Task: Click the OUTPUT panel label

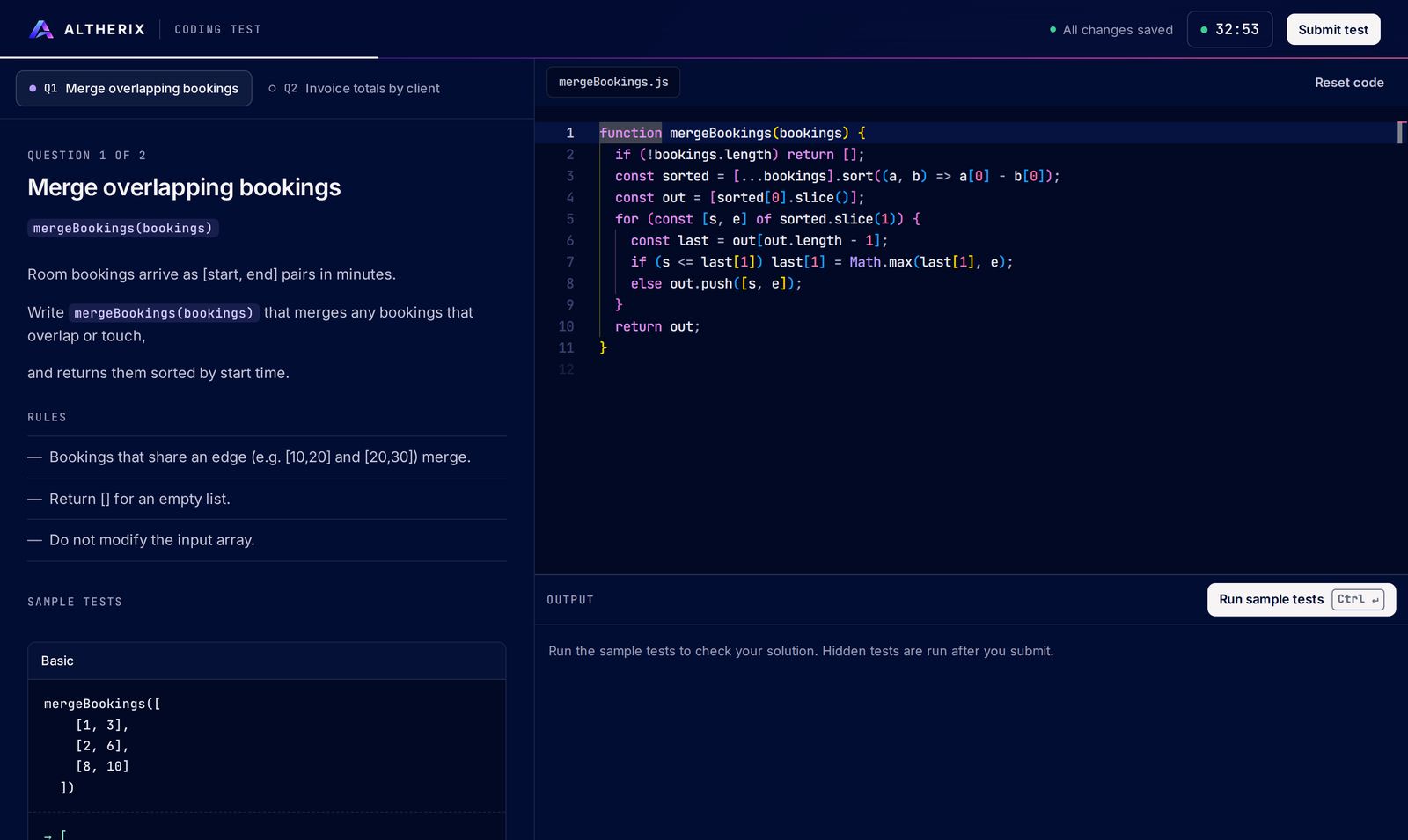Action: 570,600
